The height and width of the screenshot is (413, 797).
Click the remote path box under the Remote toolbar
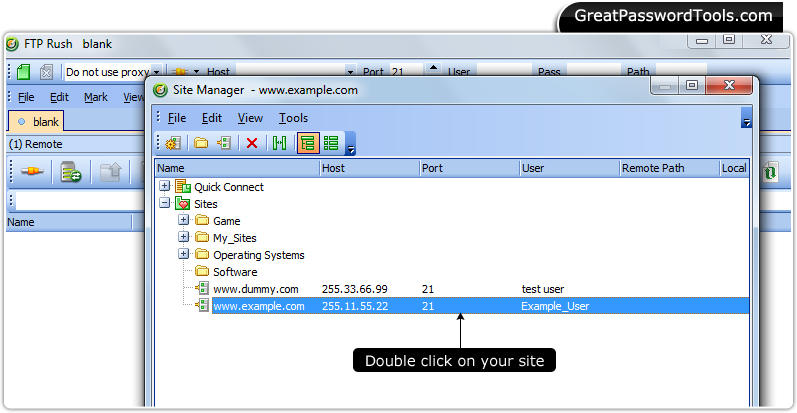(80, 201)
